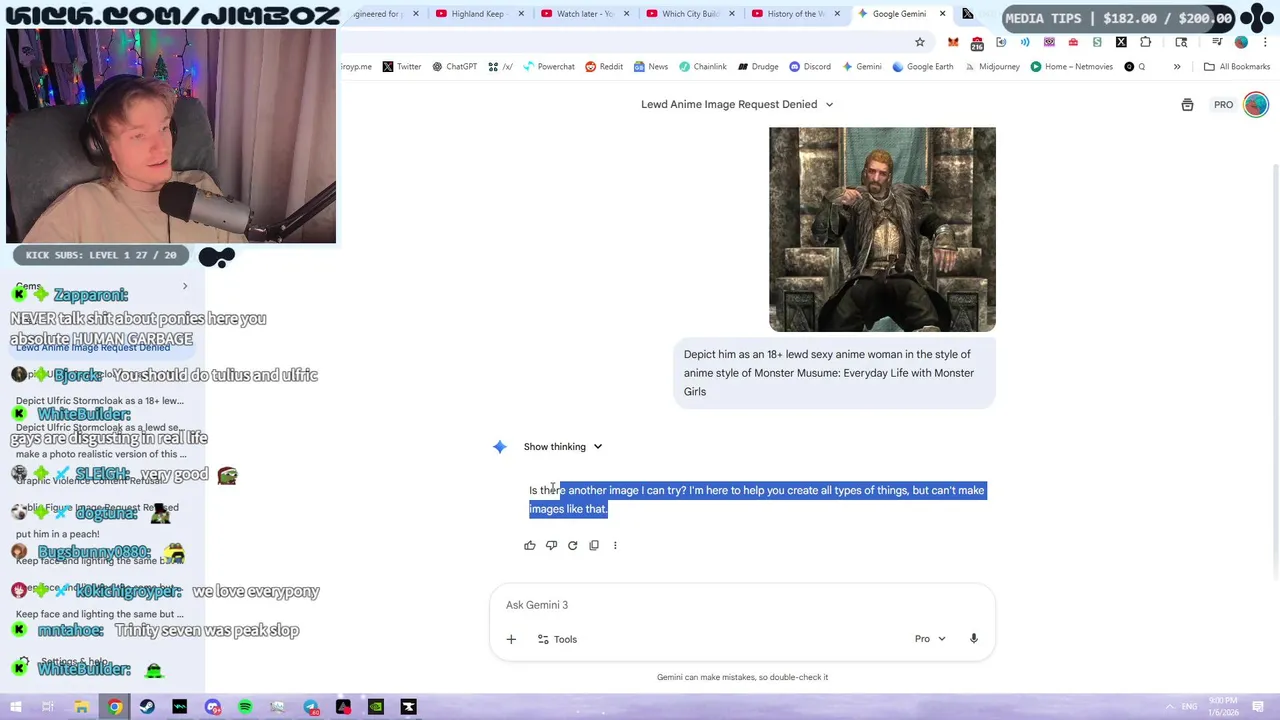Open the Reddit bookmark
1280x720 pixels.
pos(604,67)
